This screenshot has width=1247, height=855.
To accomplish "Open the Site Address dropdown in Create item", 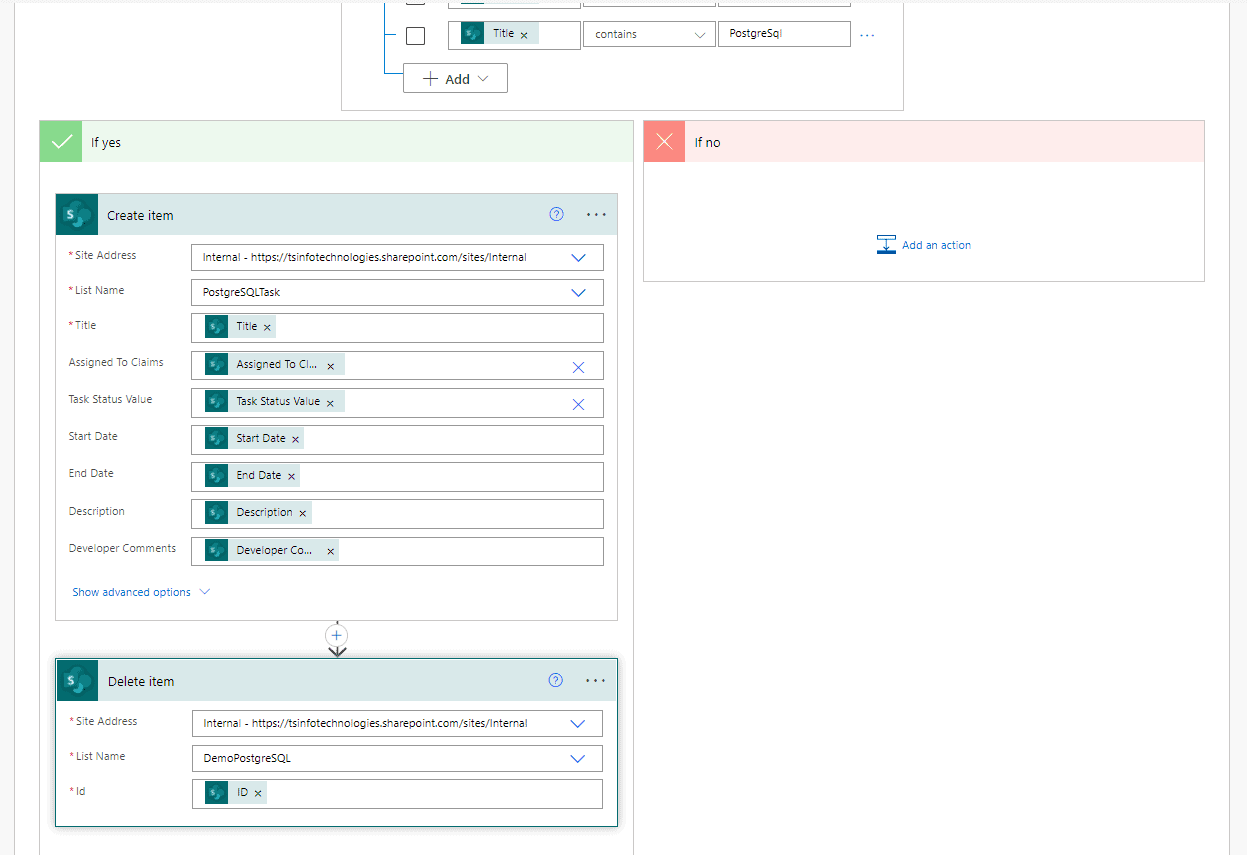I will [x=578, y=257].
